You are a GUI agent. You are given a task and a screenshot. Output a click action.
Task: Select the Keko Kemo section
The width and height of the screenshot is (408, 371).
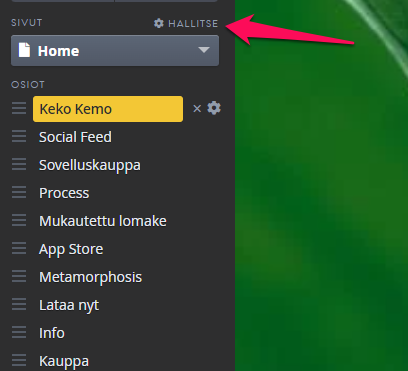click(x=108, y=109)
